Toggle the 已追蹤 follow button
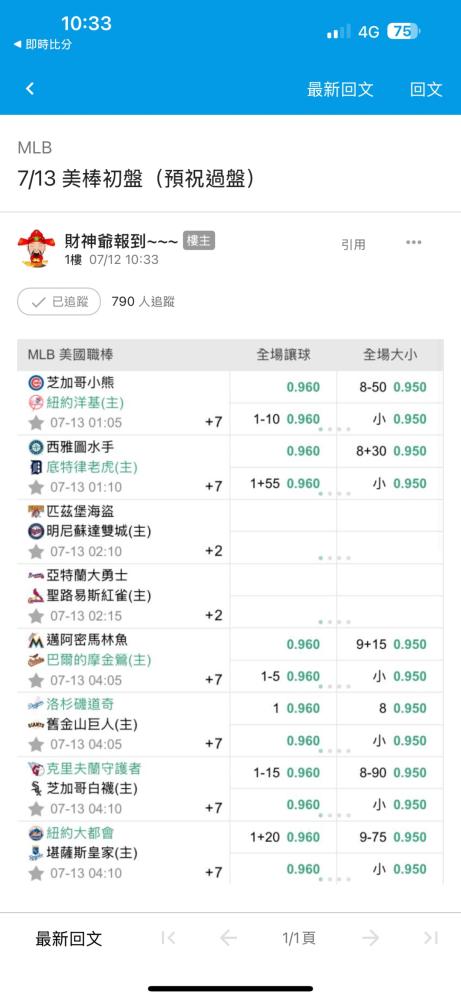 click(x=59, y=302)
